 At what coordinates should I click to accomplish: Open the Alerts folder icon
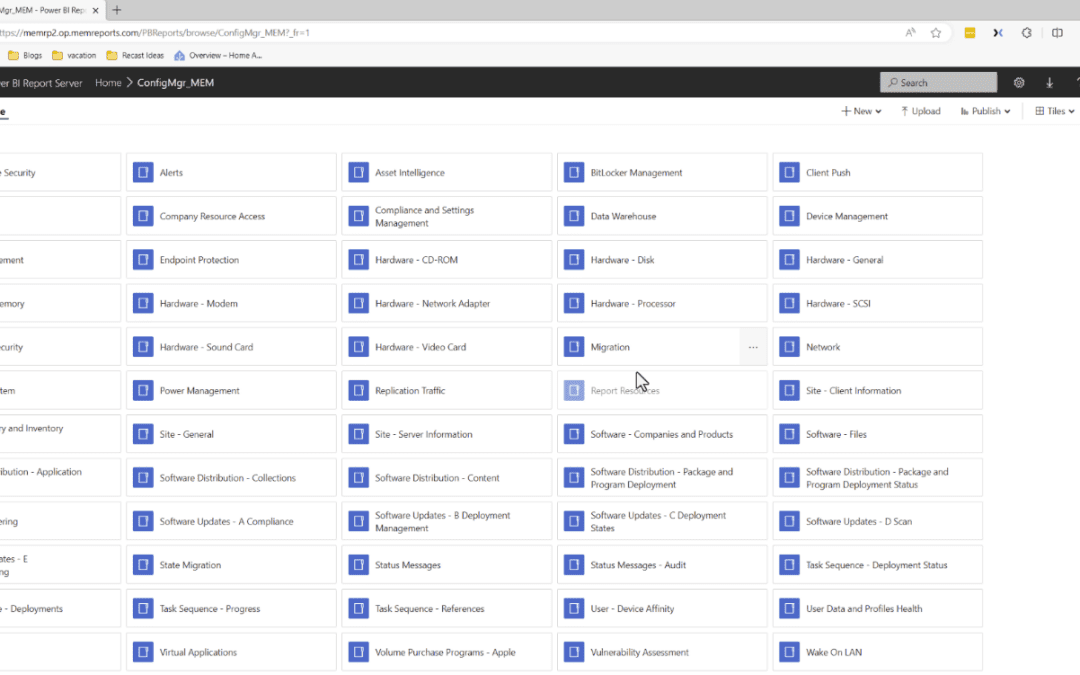143,172
